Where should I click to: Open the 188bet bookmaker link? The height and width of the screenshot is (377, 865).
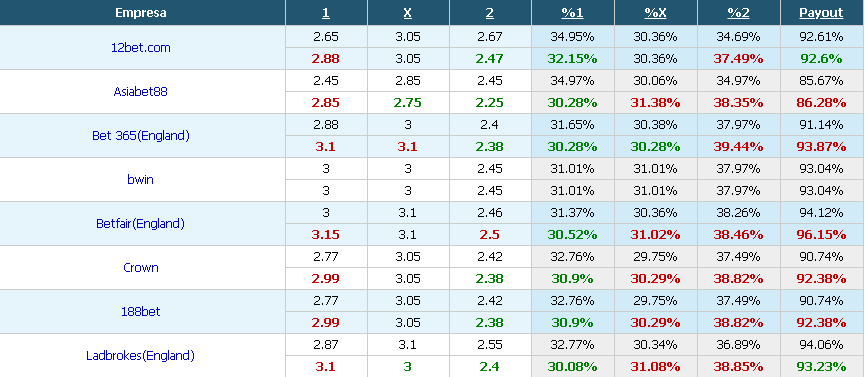click(141, 312)
